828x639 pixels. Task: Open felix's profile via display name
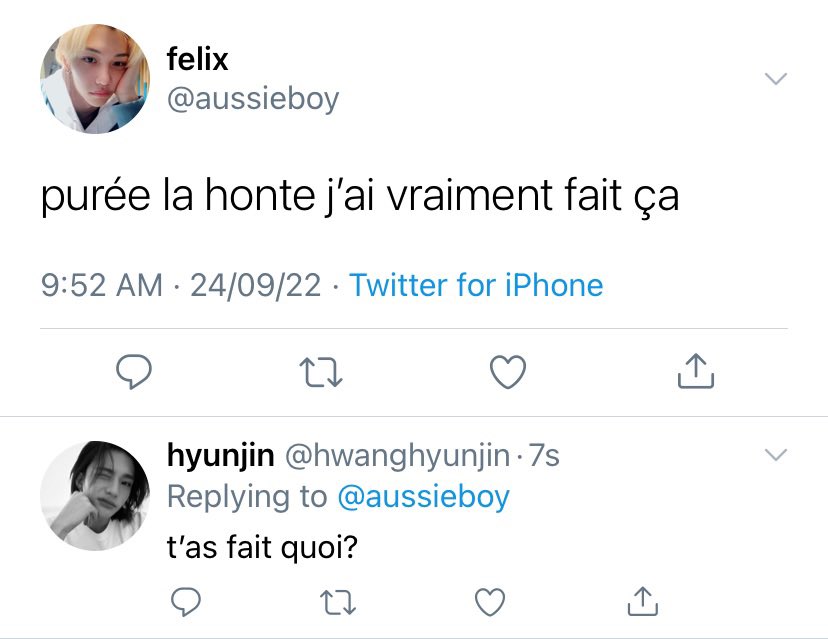tap(197, 59)
